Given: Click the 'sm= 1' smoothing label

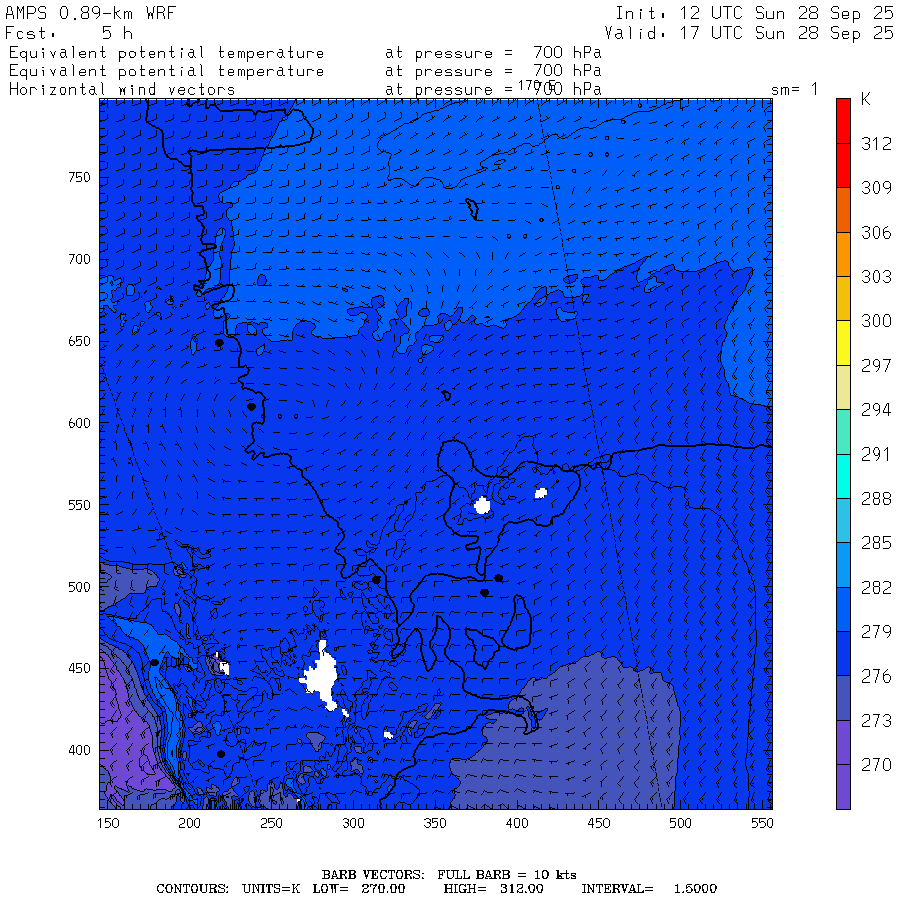Looking at the screenshot, I should pos(794,89).
